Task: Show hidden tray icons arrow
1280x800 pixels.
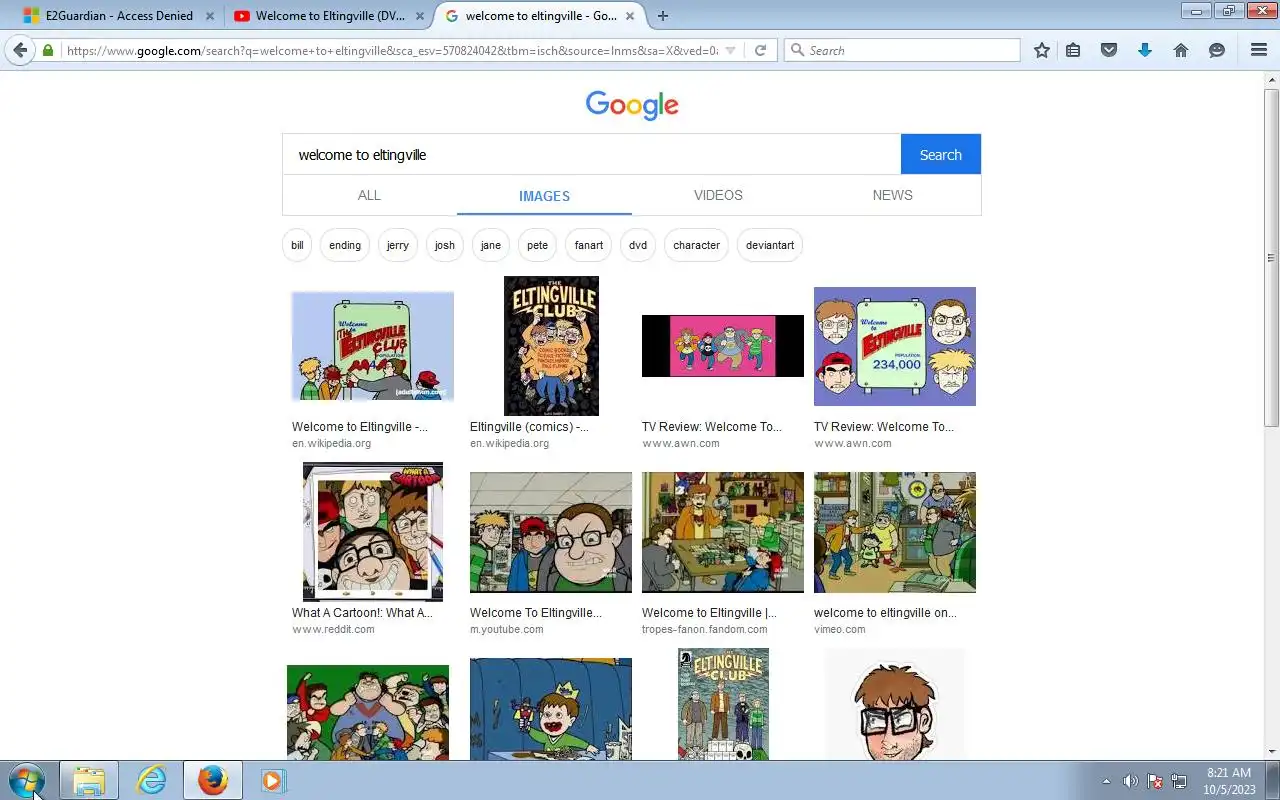Action: (1106, 781)
